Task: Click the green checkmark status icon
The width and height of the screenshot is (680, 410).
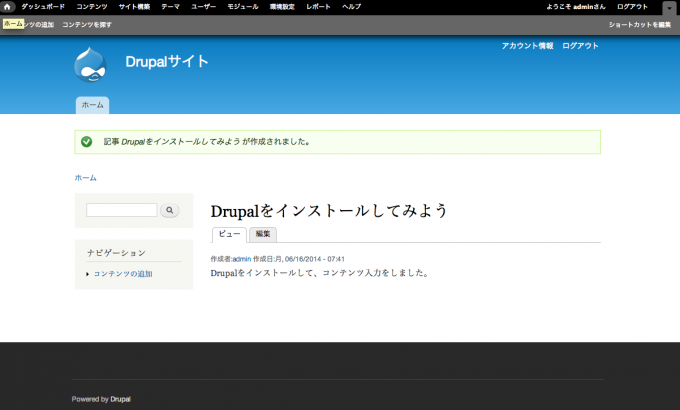Action: click(x=87, y=142)
